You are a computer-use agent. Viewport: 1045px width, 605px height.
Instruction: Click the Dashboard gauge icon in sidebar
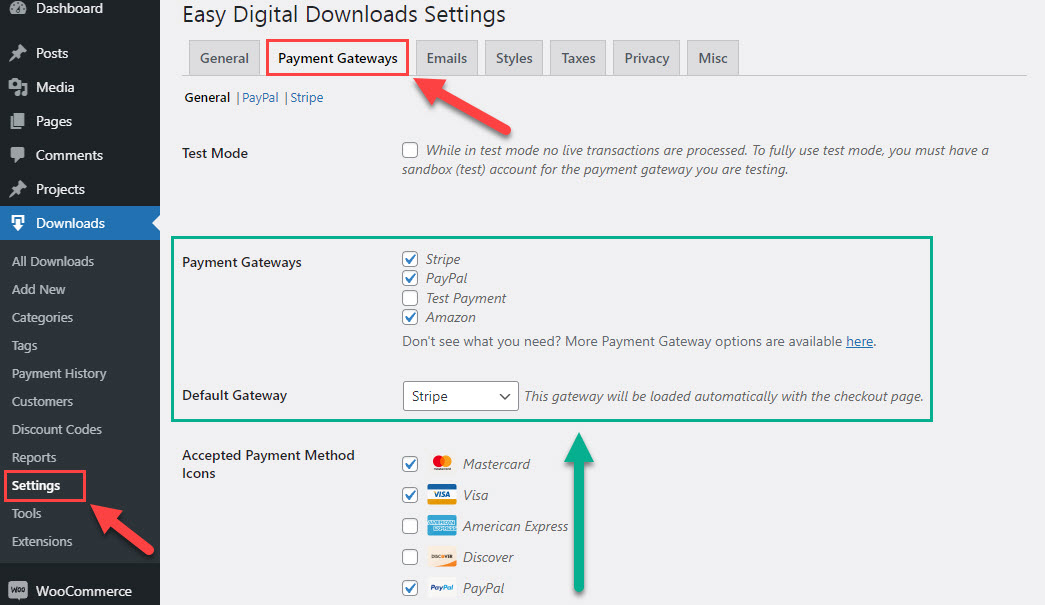coord(18,8)
